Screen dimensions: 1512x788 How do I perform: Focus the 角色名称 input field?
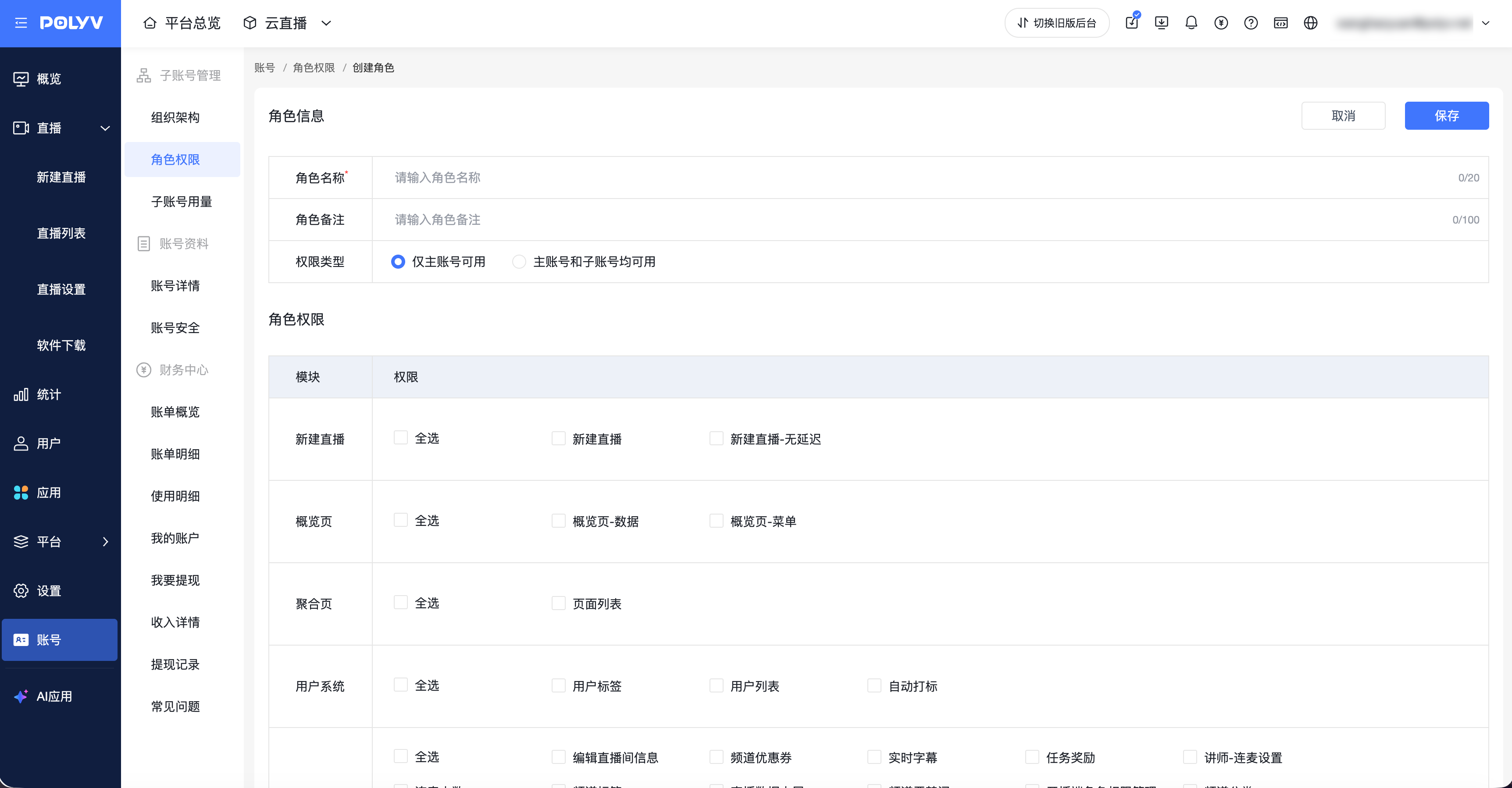931,177
